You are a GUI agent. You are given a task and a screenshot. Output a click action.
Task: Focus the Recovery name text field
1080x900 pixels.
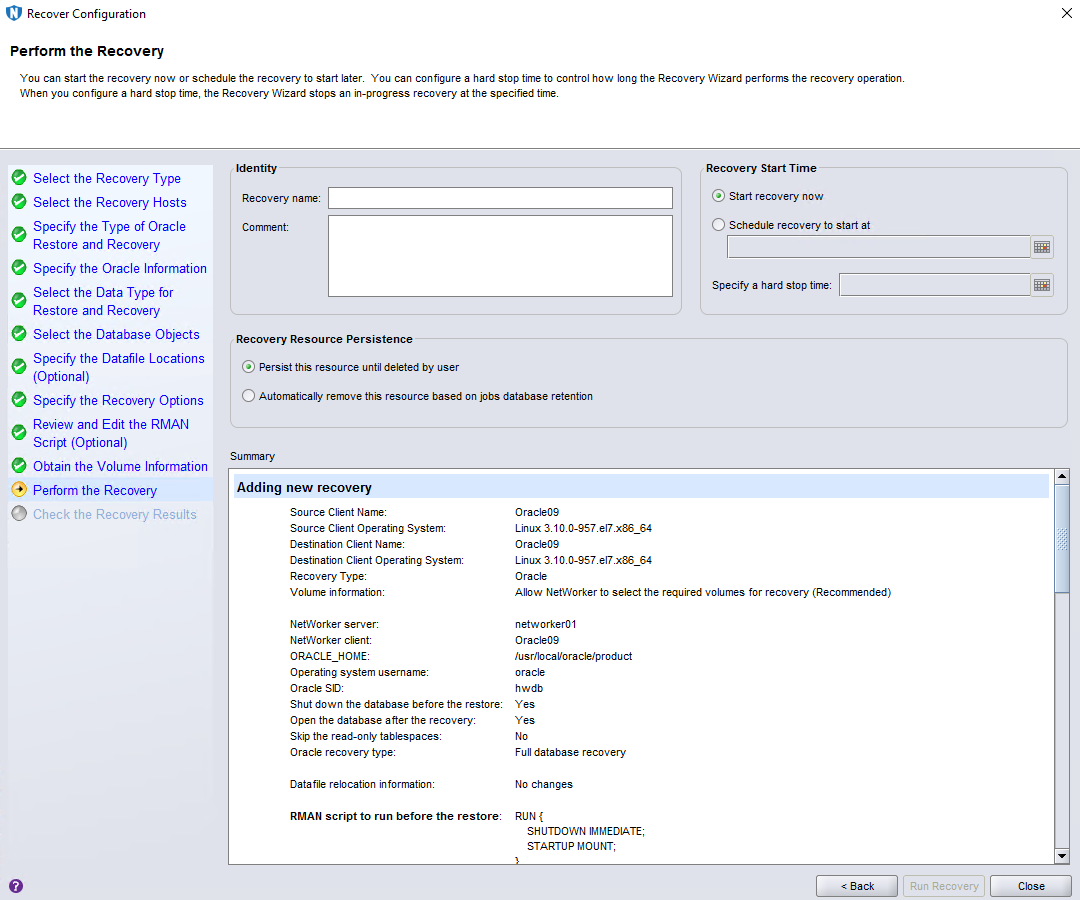coord(500,198)
